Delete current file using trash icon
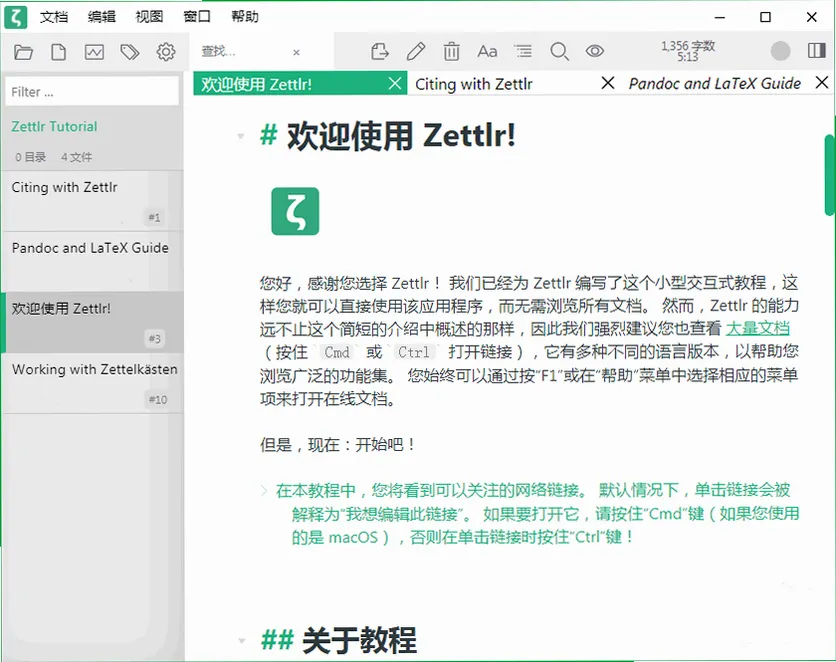The image size is (836, 662). [451, 51]
